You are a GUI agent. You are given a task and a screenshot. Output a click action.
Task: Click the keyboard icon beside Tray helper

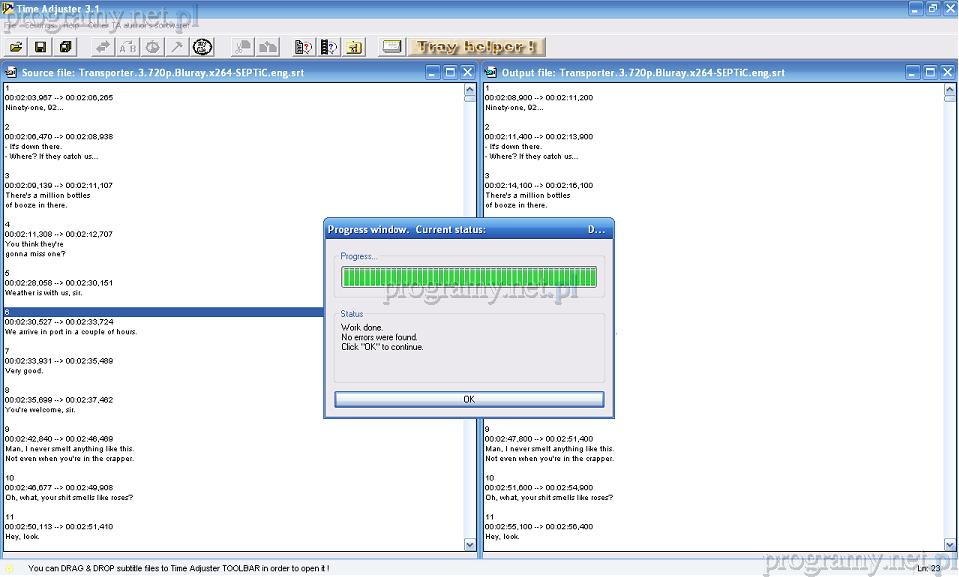[x=392, y=47]
